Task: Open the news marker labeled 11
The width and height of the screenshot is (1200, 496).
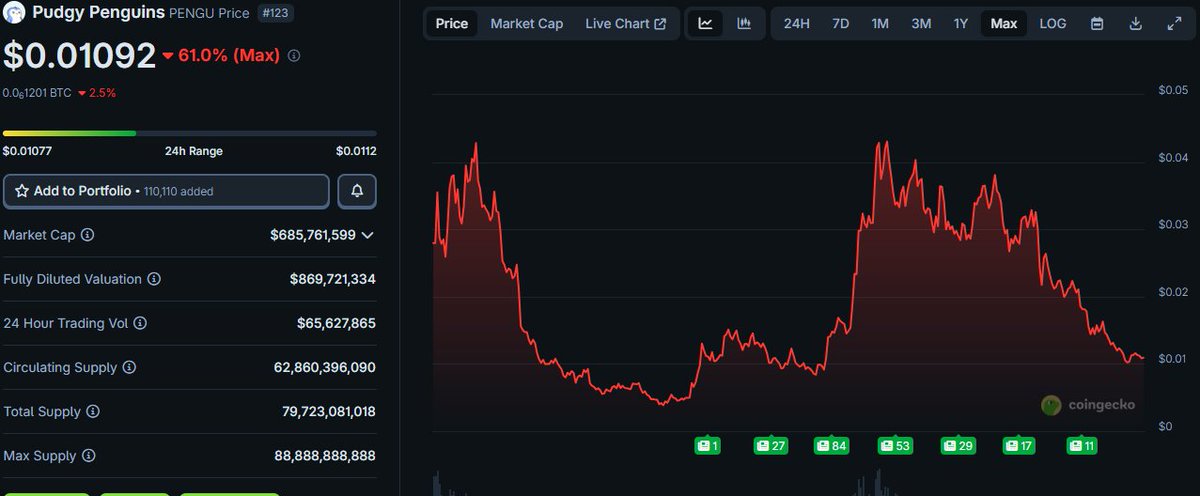Action: tap(1082, 445)
